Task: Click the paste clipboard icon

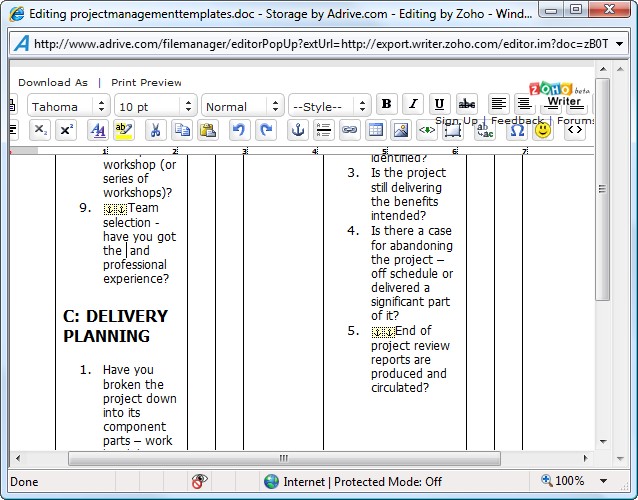Action: click(208, 130)
